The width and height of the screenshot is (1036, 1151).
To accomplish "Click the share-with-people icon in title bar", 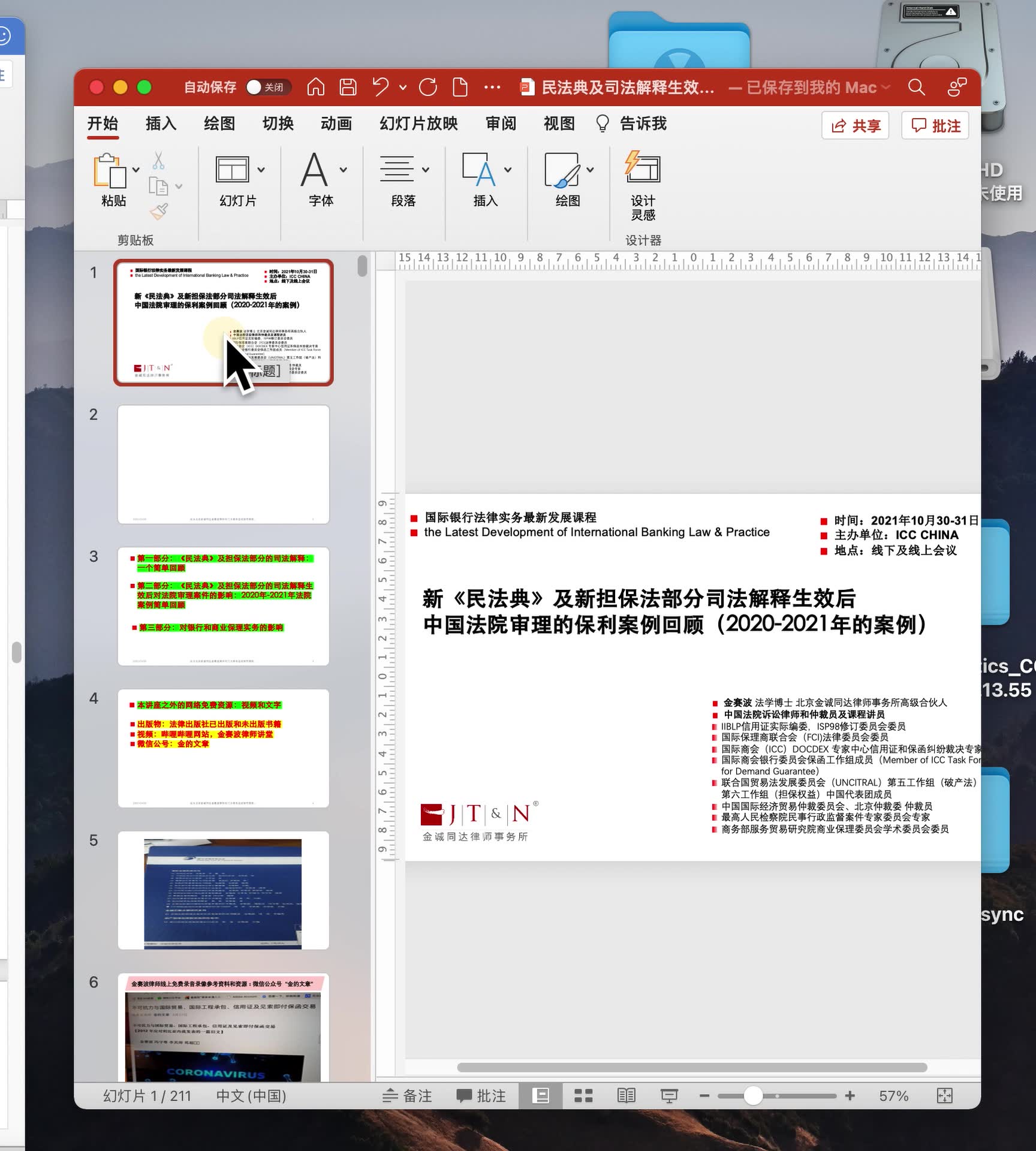I will 957,88.
